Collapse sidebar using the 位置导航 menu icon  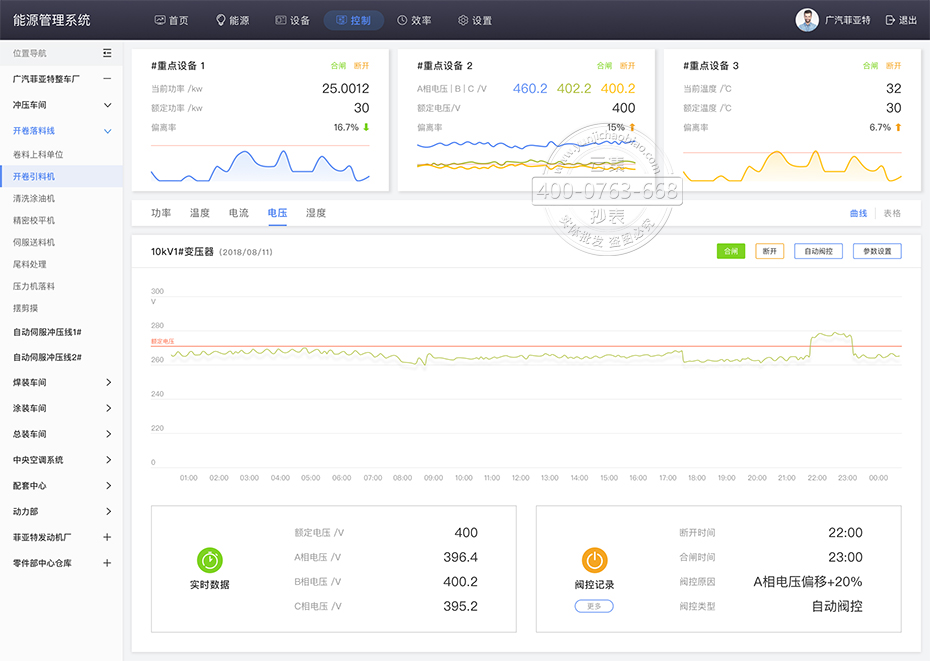tap(107, 53)
